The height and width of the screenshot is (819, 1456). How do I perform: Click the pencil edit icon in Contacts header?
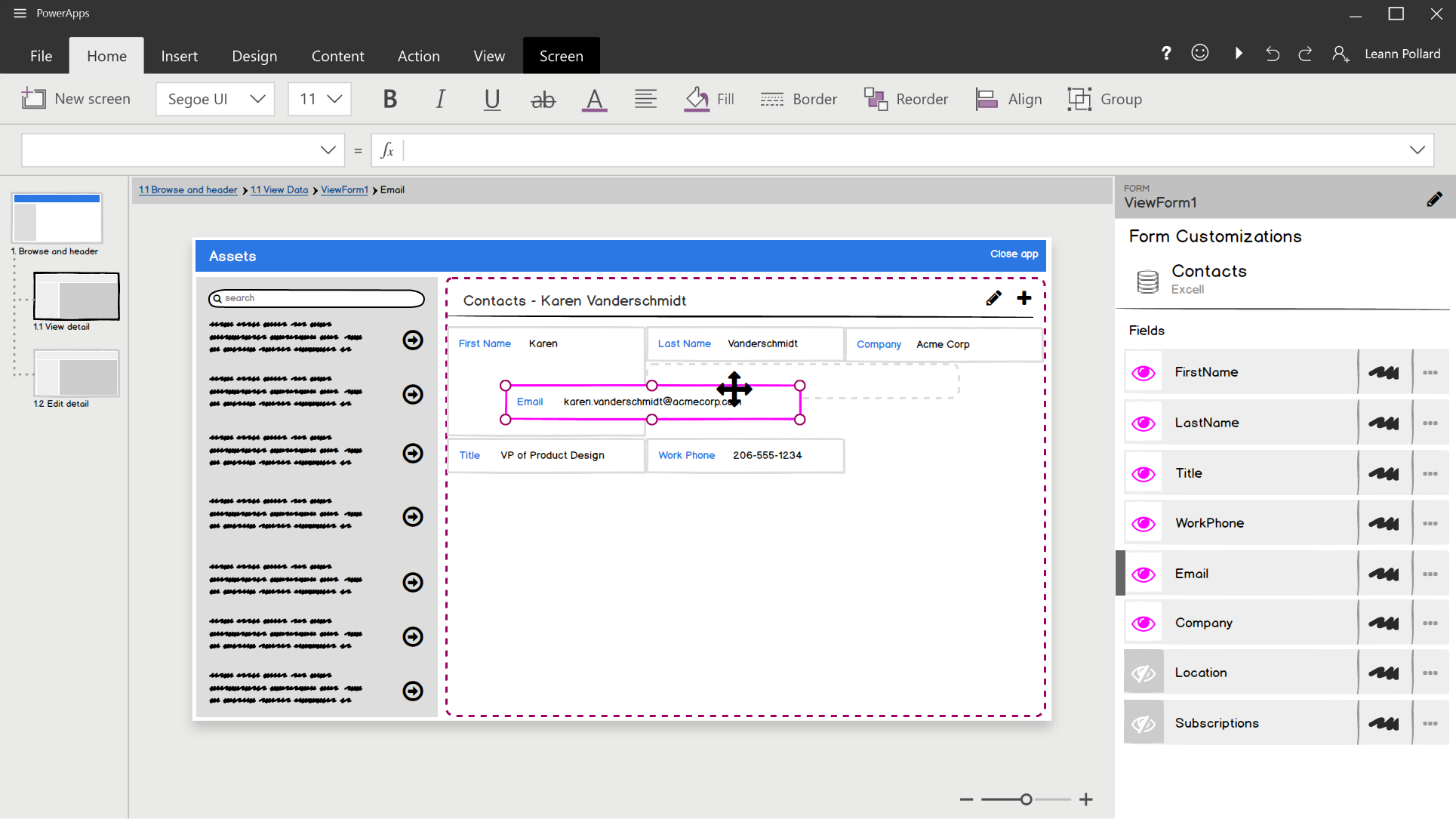993,298
